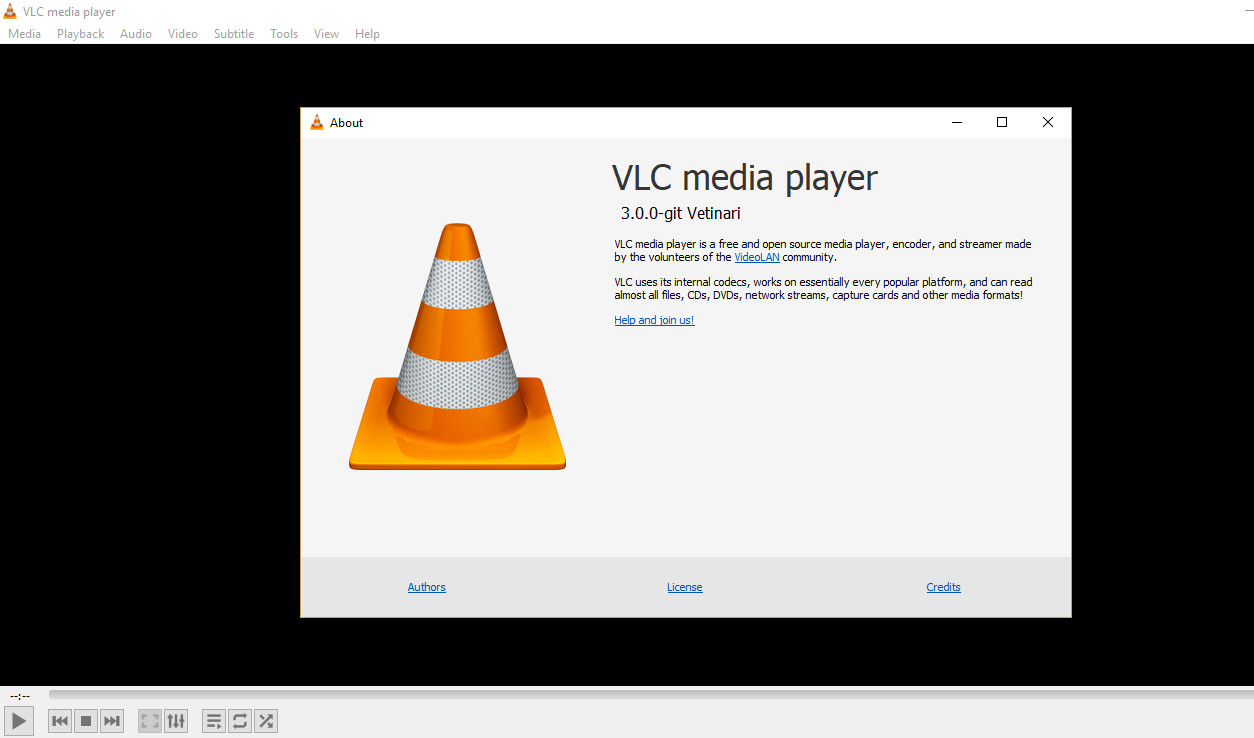Minimize the About dialog
This screenshot has width=1254, height=738.
tap(956, 123)
